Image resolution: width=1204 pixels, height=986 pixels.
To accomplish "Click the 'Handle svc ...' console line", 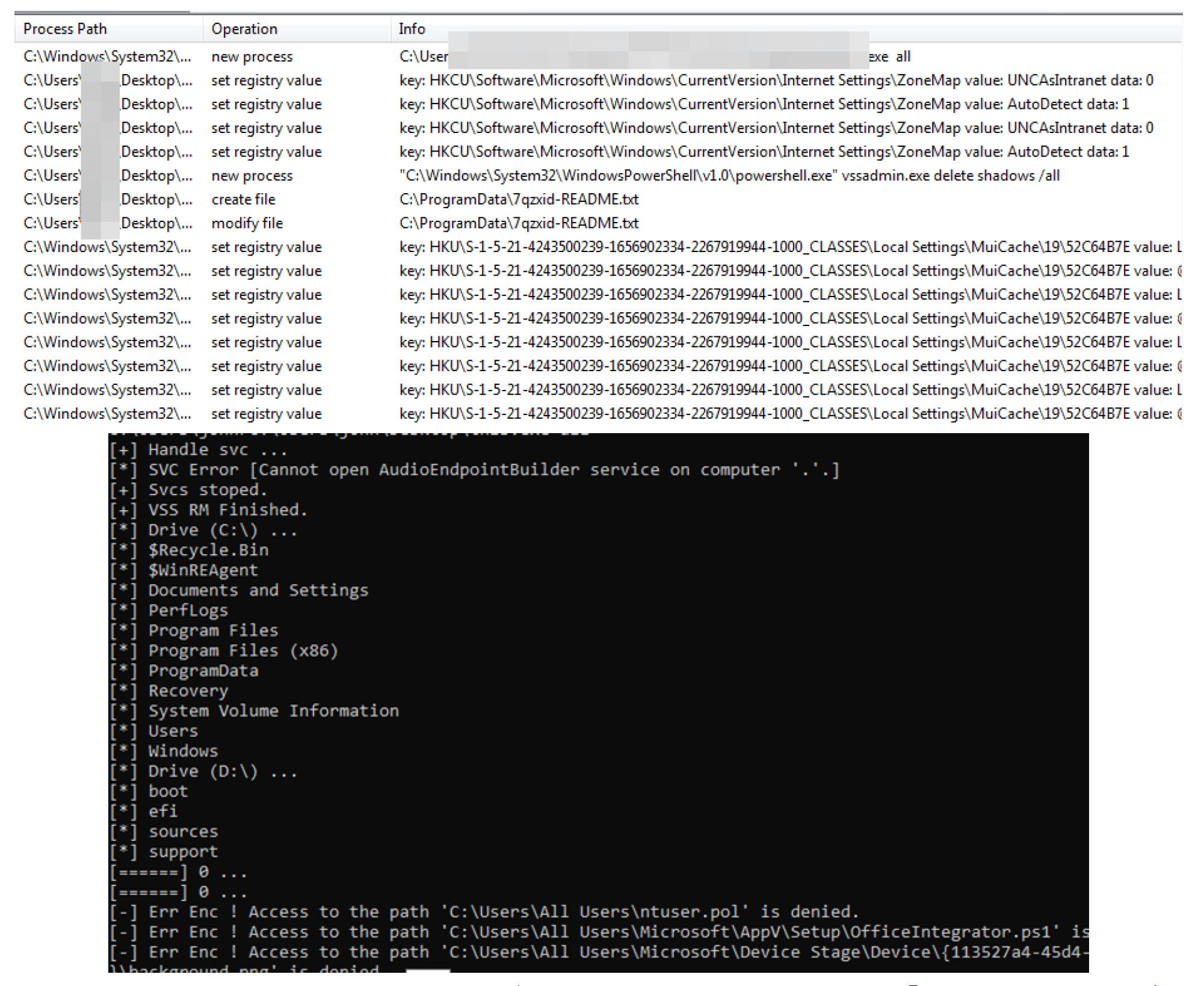I will (x=199, y=449).
